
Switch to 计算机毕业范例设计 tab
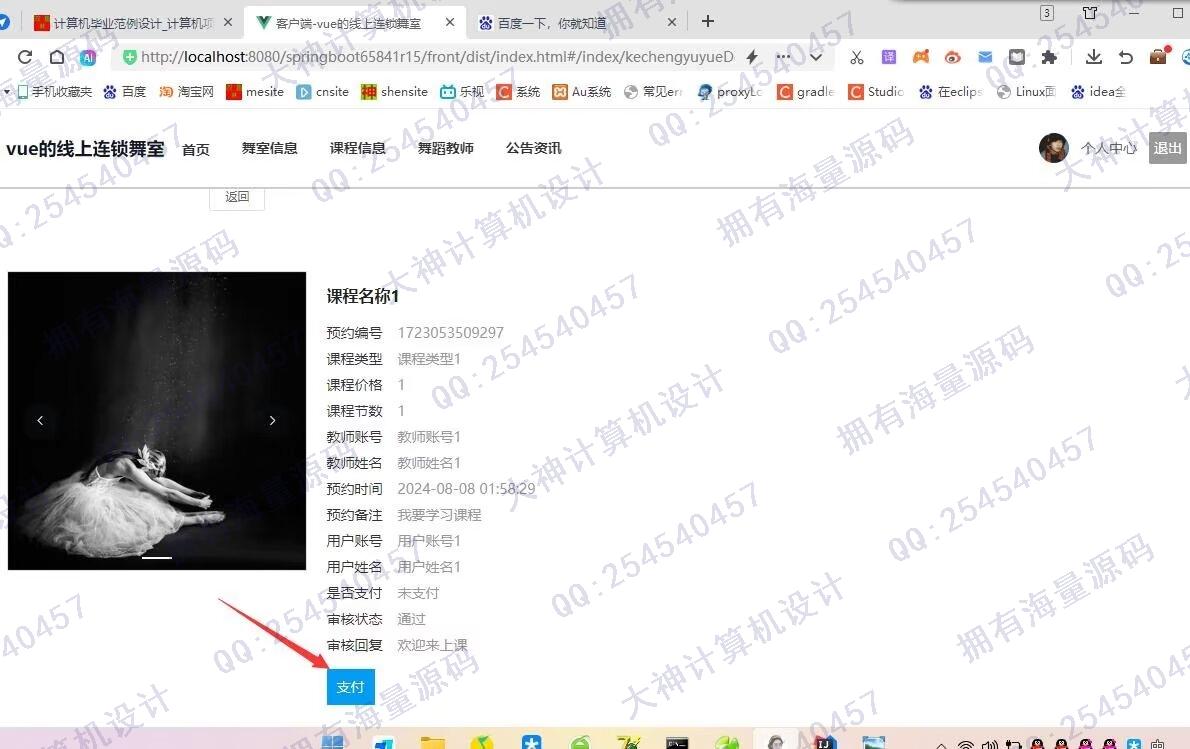(133, 24)
